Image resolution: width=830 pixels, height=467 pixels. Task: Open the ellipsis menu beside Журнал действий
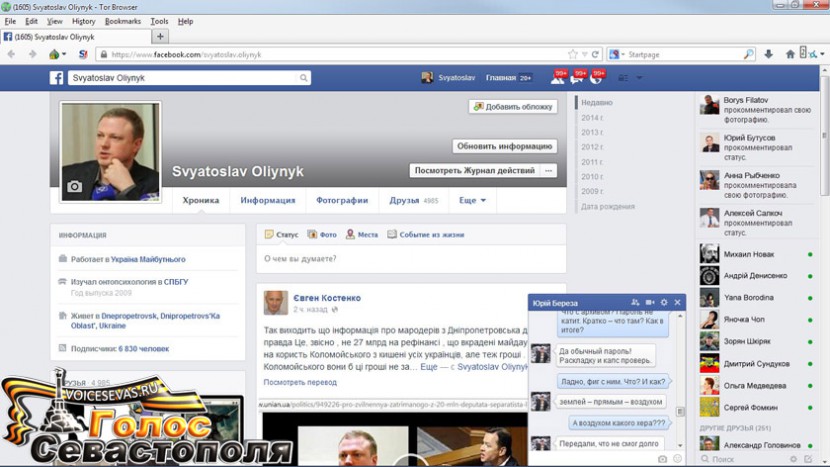[548, 171]
